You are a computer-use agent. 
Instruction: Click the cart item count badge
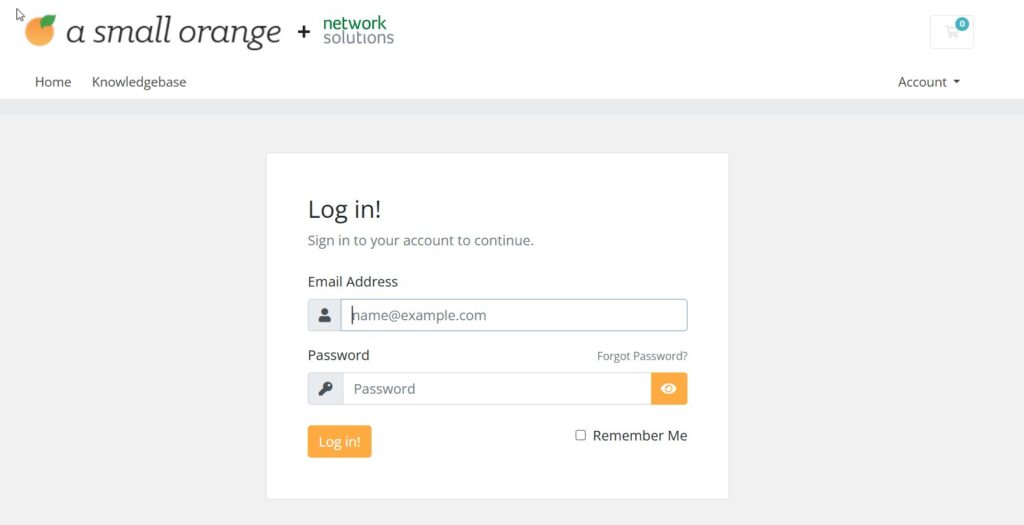pos(961,24)
